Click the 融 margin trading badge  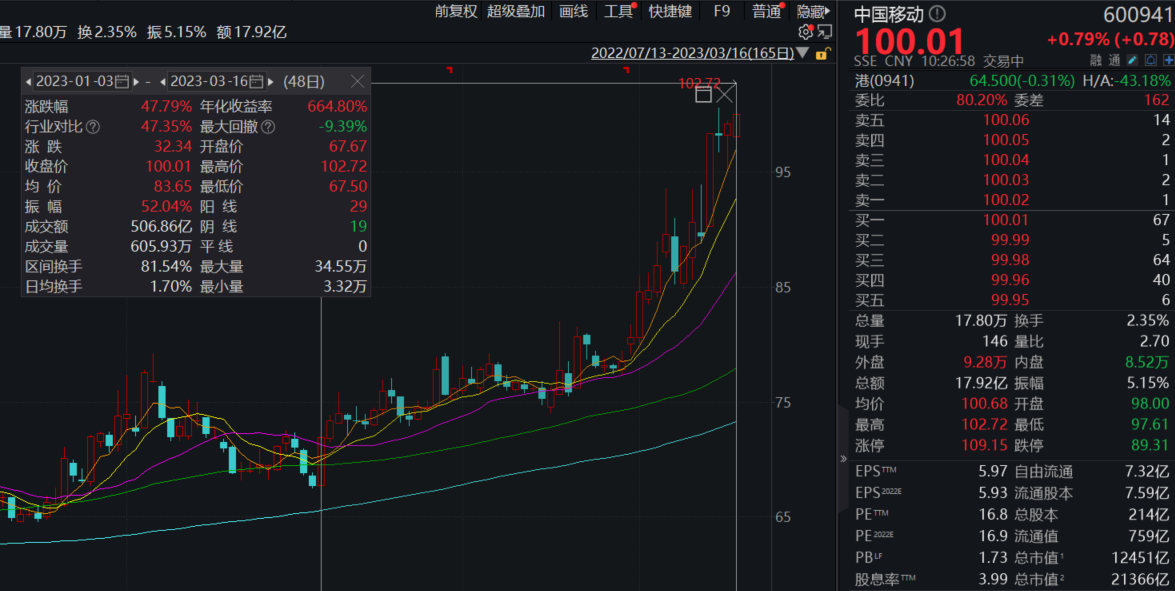pos(1096,61)
